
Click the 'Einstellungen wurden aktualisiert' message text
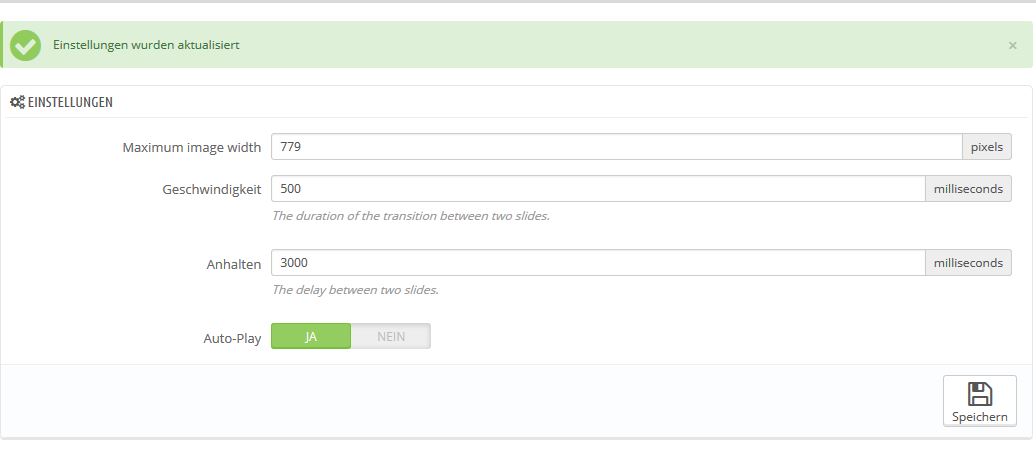[146, 45]
